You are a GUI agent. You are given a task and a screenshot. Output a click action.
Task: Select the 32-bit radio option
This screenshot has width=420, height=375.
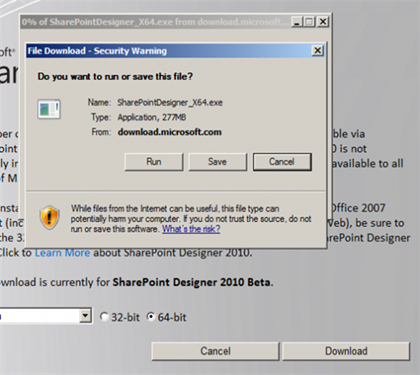pos(104,317)
